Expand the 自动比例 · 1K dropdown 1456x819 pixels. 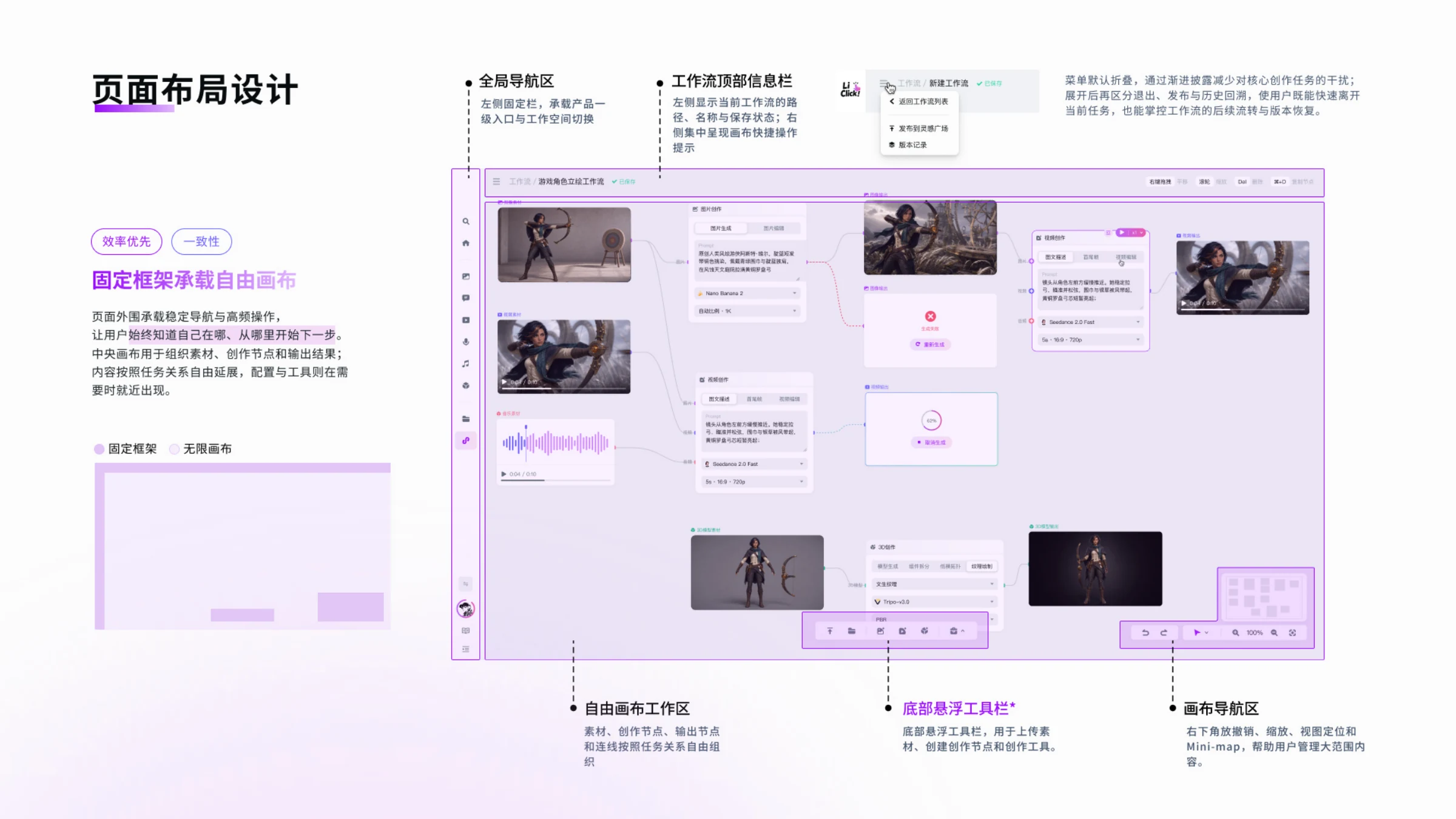tap(747, 311)
